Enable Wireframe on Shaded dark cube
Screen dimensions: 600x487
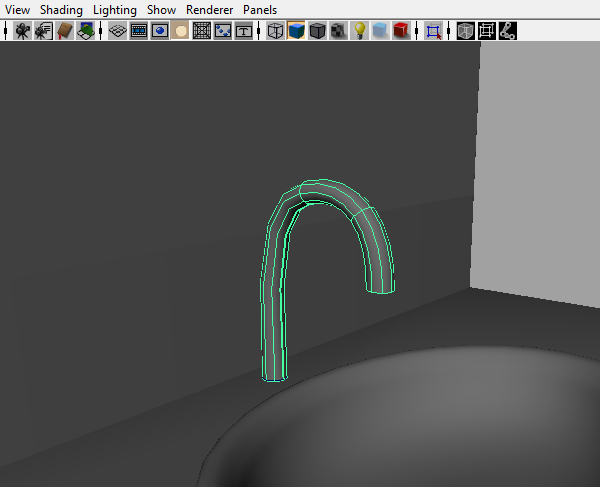(x=317, y=31)
